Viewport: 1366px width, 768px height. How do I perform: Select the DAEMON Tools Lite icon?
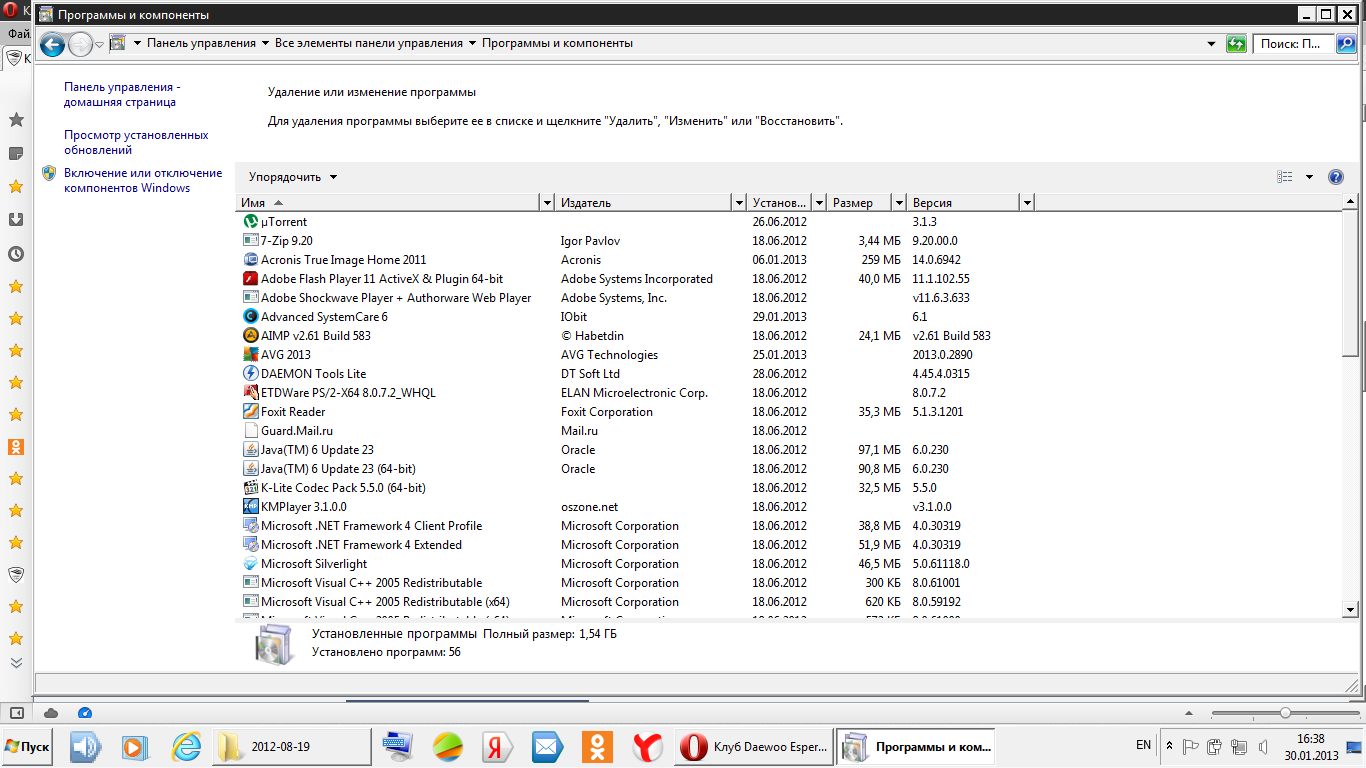click(x=251, y=374)
